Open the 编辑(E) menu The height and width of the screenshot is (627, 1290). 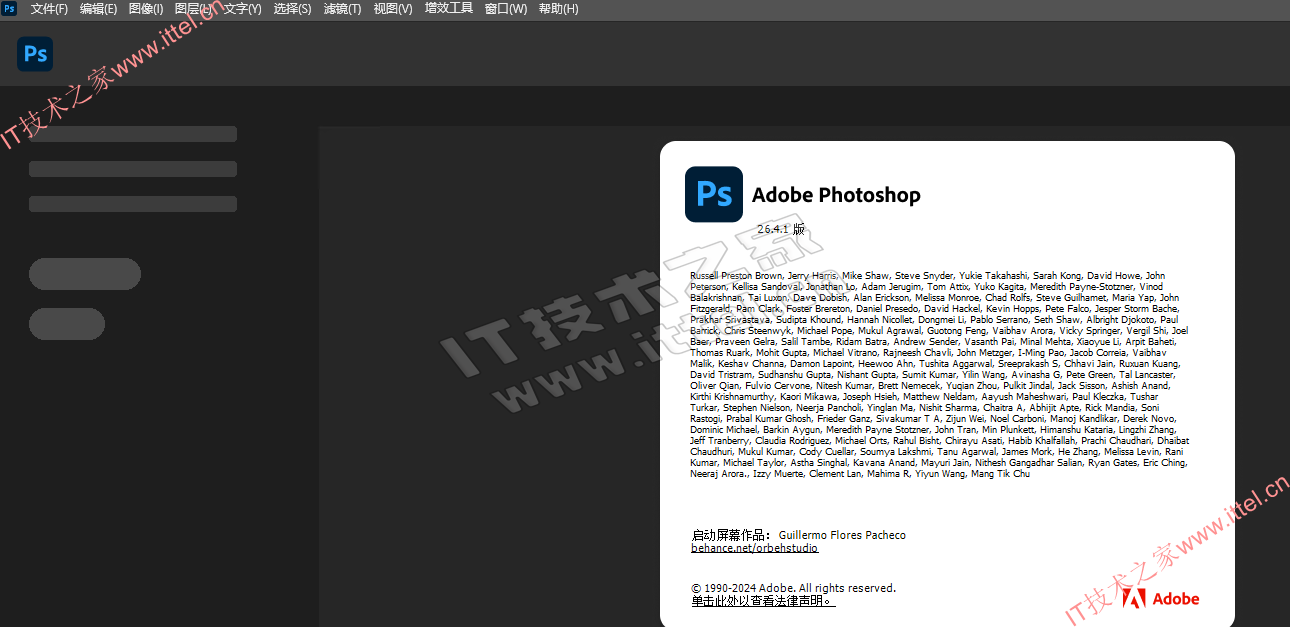[x=98, y=9]
